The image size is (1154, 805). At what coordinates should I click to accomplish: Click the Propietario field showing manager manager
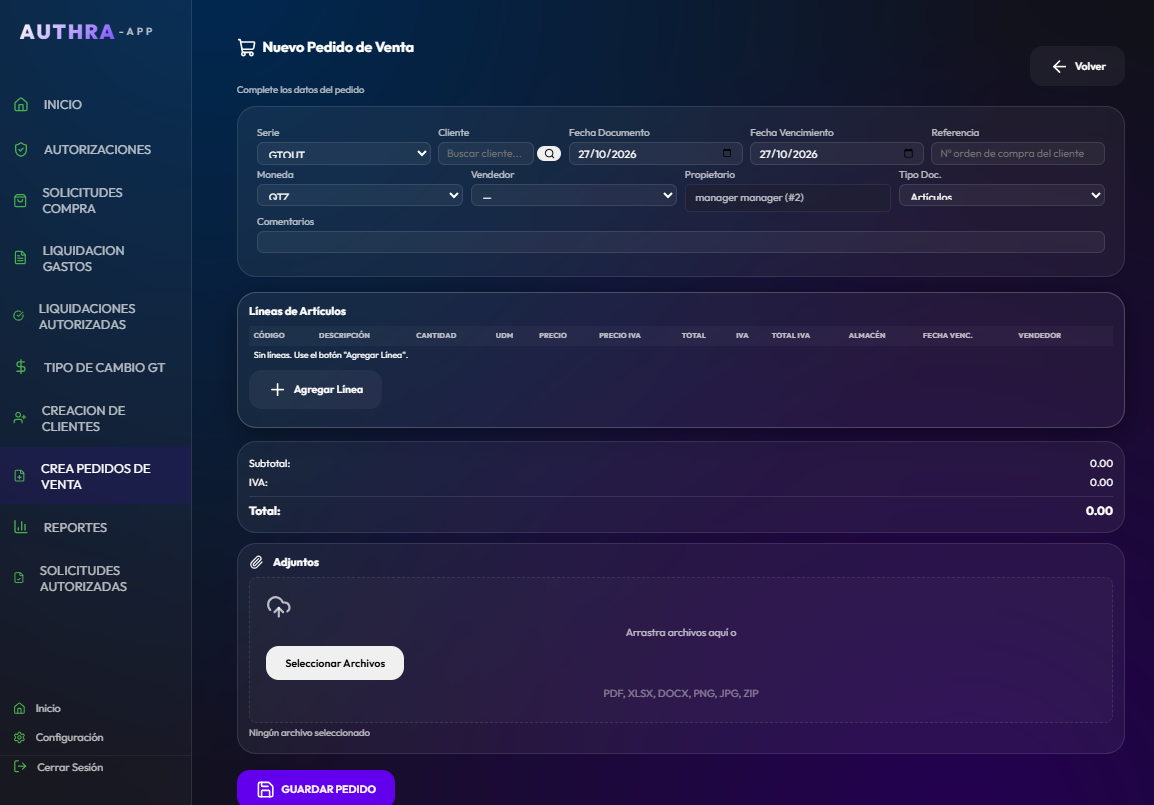pos(787,197)
